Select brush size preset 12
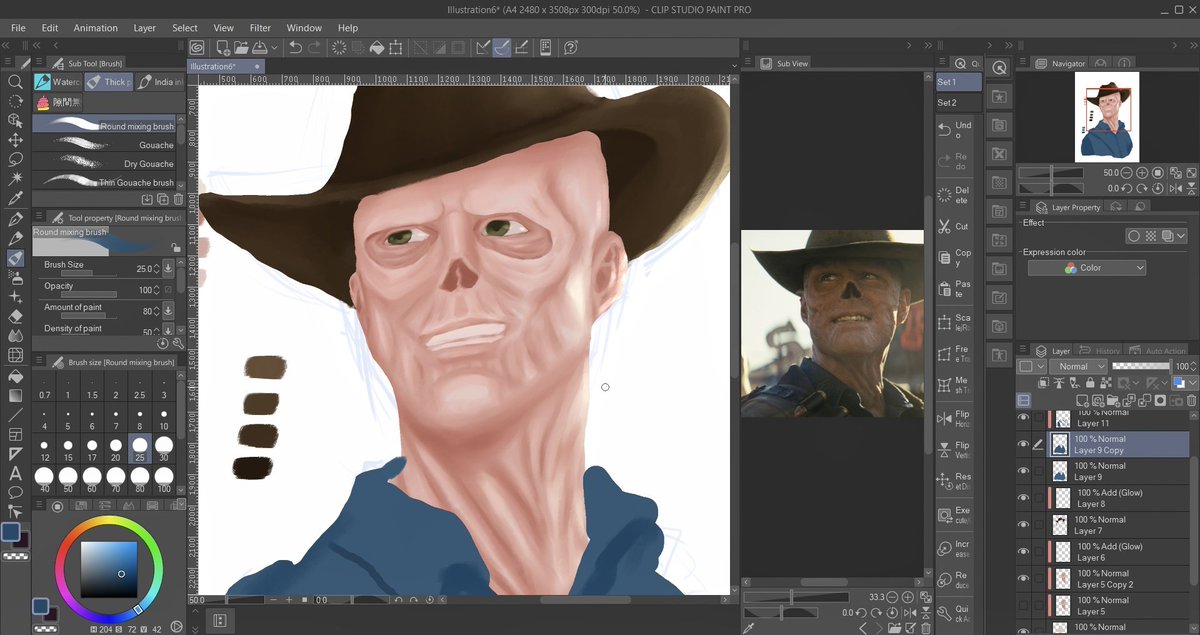 pos(45,447)
